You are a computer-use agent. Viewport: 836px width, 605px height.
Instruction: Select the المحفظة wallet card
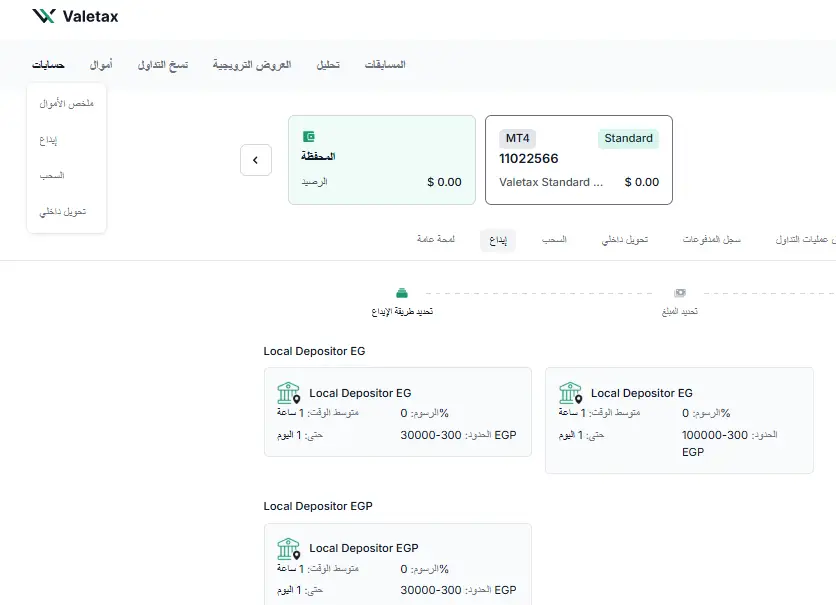382,160
